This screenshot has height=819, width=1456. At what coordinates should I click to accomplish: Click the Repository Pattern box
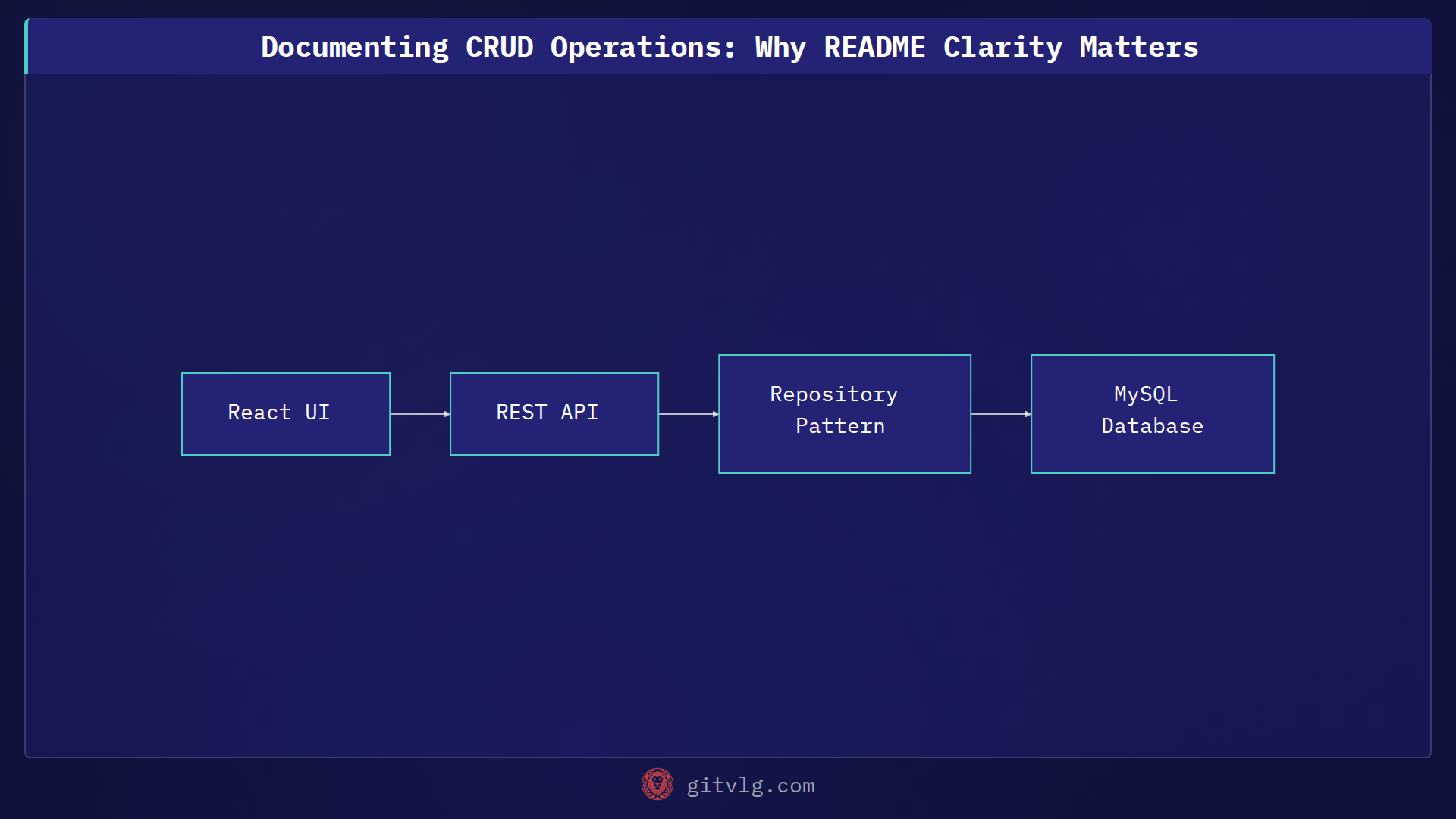[845, 414]
